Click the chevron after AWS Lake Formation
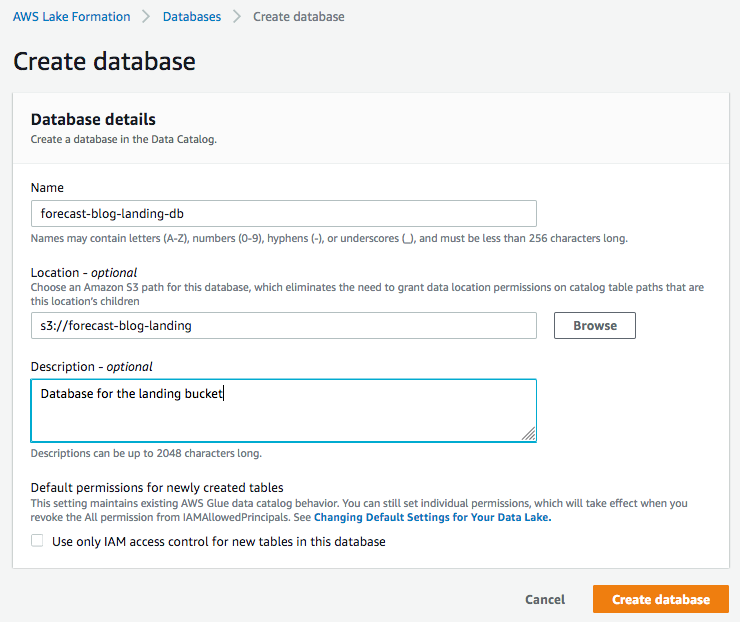The width and height of the screenshot is (740, 622). pyautogui.click(x=146, y=17)
